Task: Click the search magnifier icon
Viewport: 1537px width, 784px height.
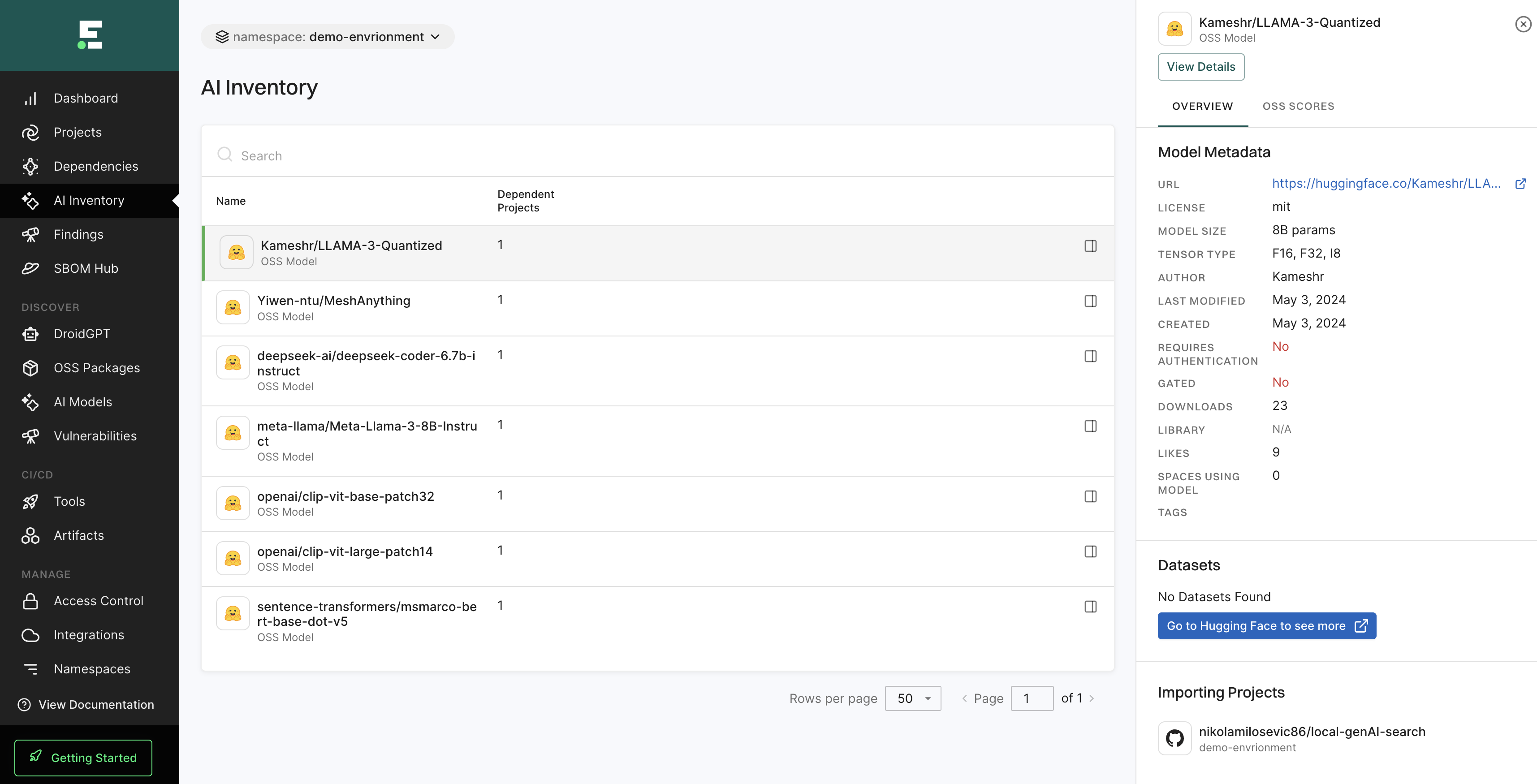Action: click(225, 155)
